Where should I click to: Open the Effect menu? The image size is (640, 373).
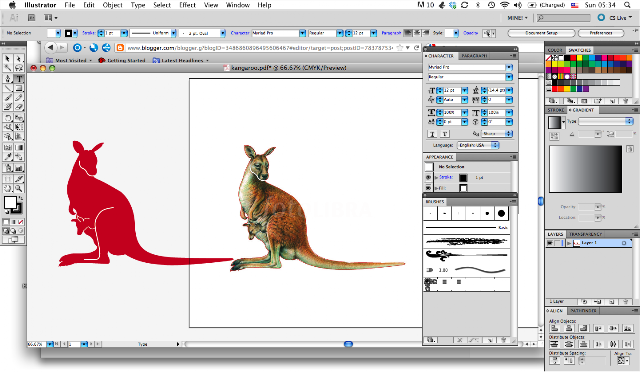point(187,5)
